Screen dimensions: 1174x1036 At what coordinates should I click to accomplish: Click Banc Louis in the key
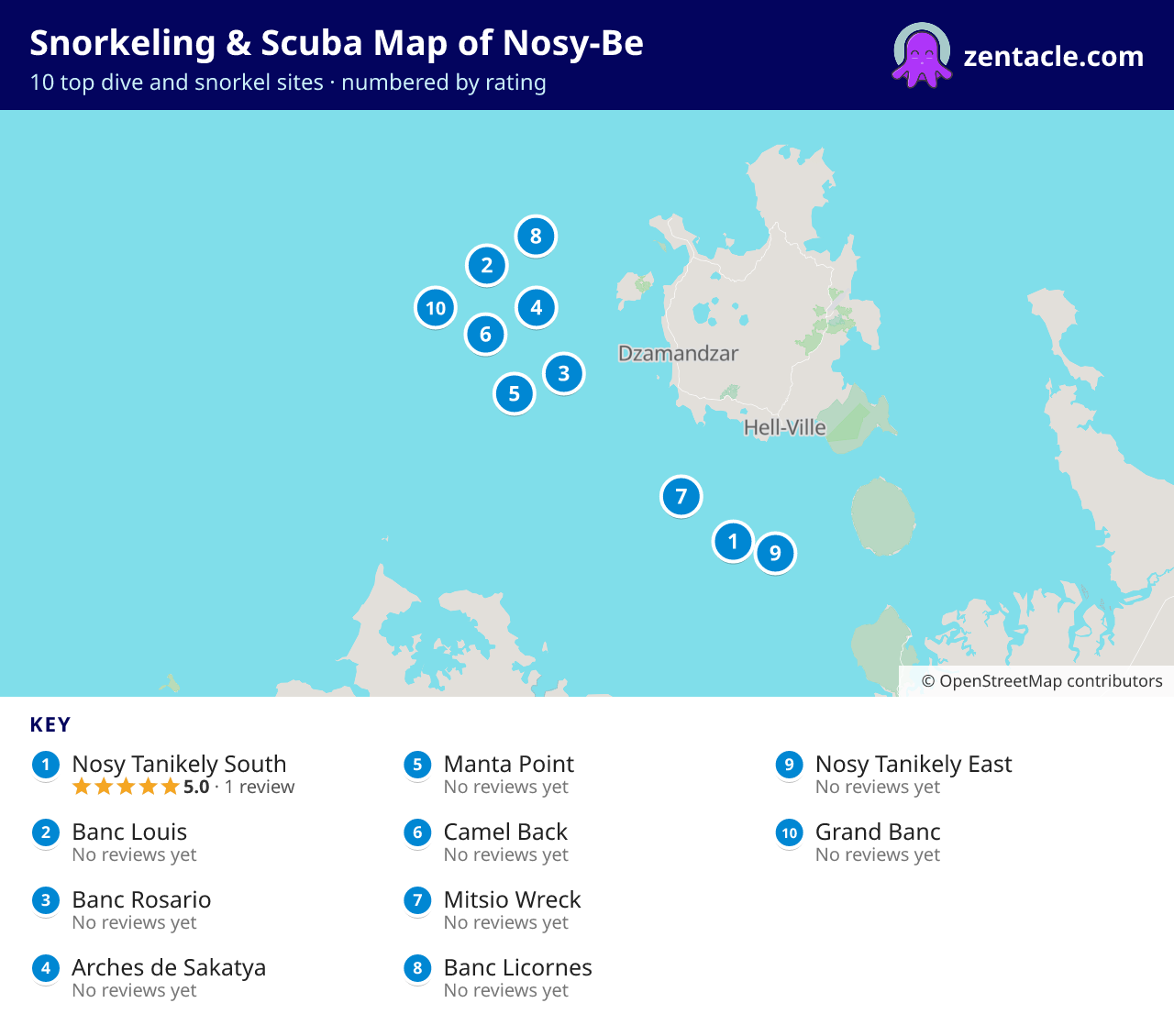click(x=129, y=832)
